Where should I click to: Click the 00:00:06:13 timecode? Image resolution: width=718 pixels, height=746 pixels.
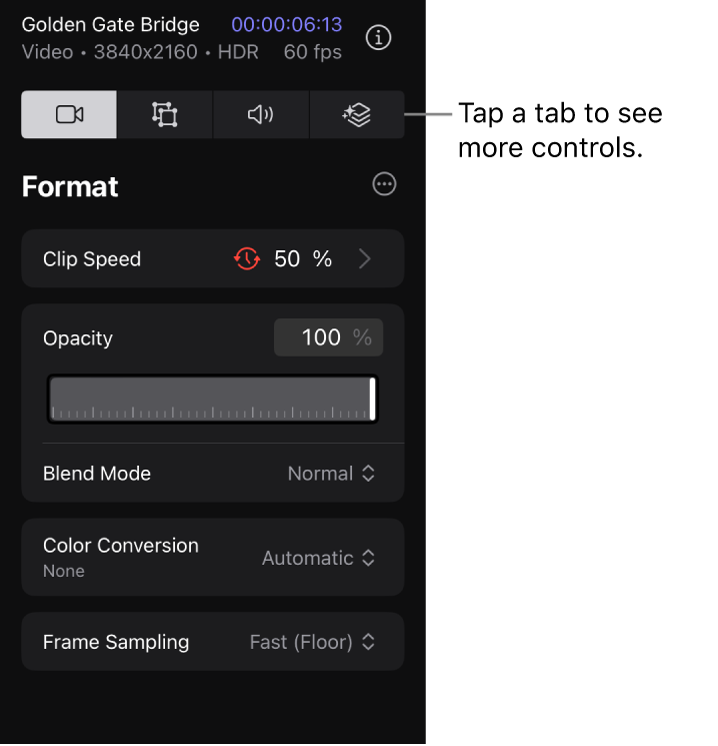click(286, 24)
